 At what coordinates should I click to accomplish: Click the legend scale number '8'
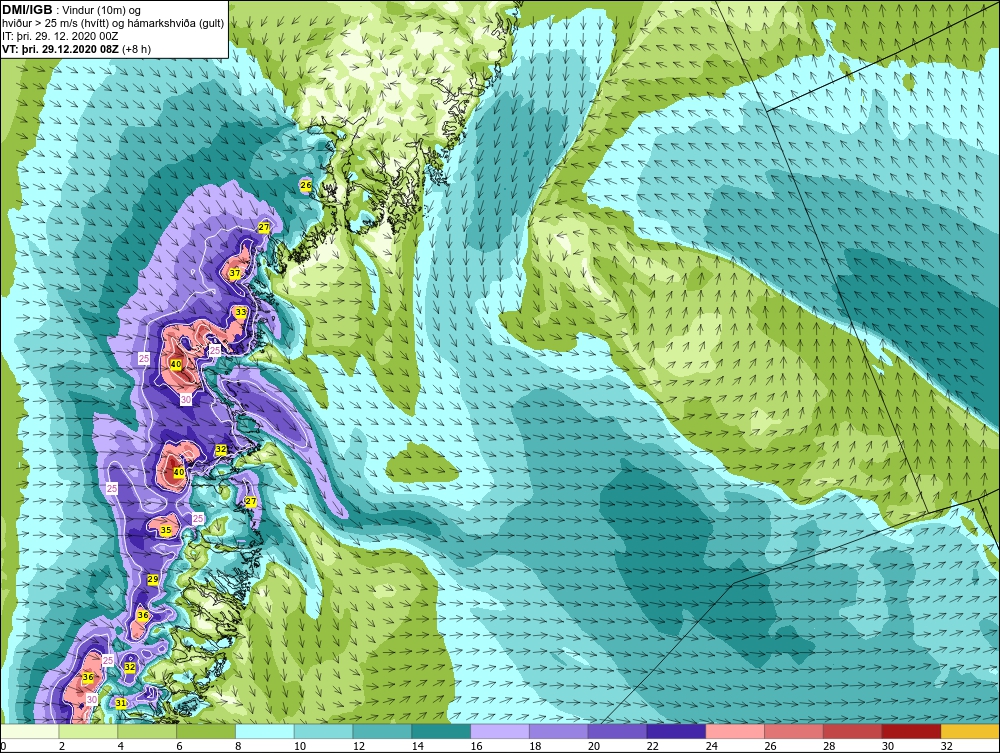point(238,746)
